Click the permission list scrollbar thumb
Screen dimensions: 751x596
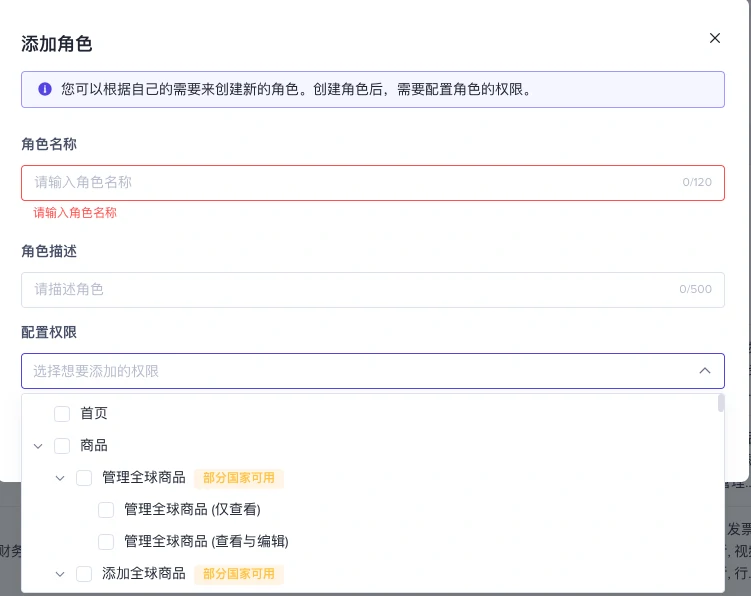coord(721,404)
